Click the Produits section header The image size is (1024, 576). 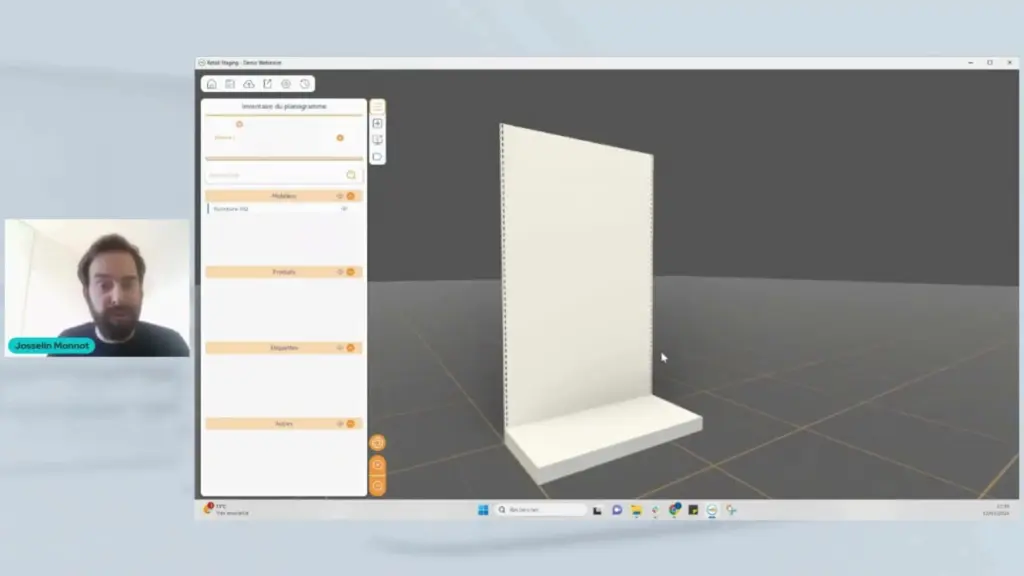284,272
